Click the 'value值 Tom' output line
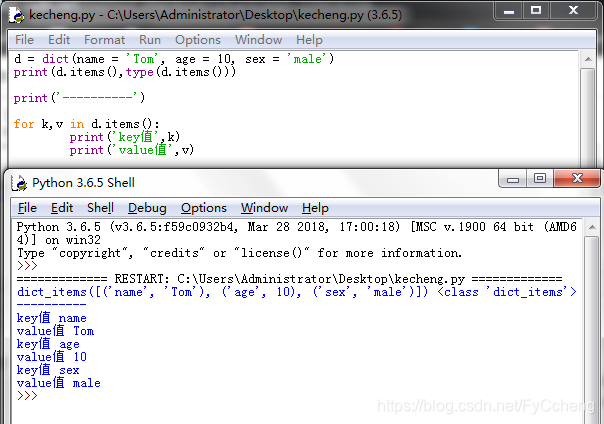 pyautogui.click(x=55, y=331)
